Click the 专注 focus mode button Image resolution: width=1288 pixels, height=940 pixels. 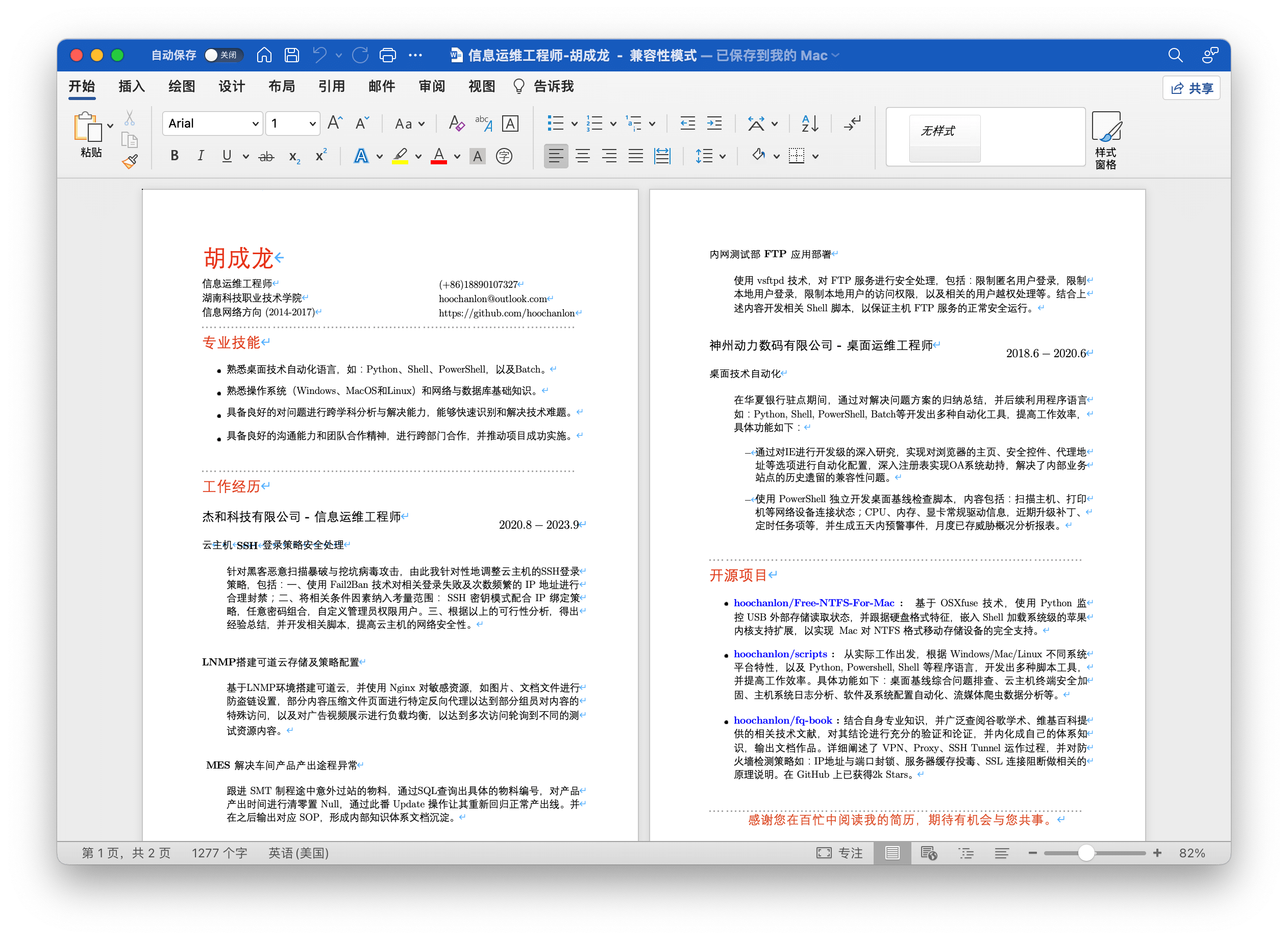pyautogui.click(x=840, y=853)
